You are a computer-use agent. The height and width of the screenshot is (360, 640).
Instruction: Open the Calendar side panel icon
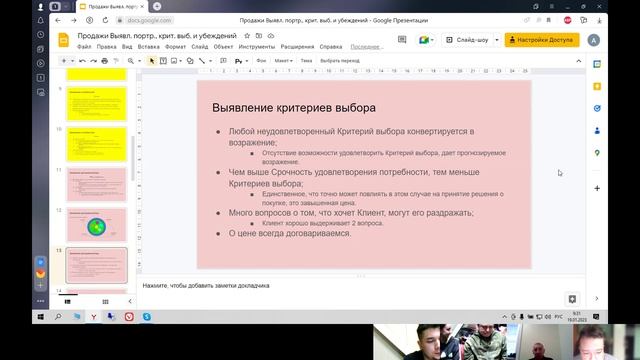pos(597,64)
